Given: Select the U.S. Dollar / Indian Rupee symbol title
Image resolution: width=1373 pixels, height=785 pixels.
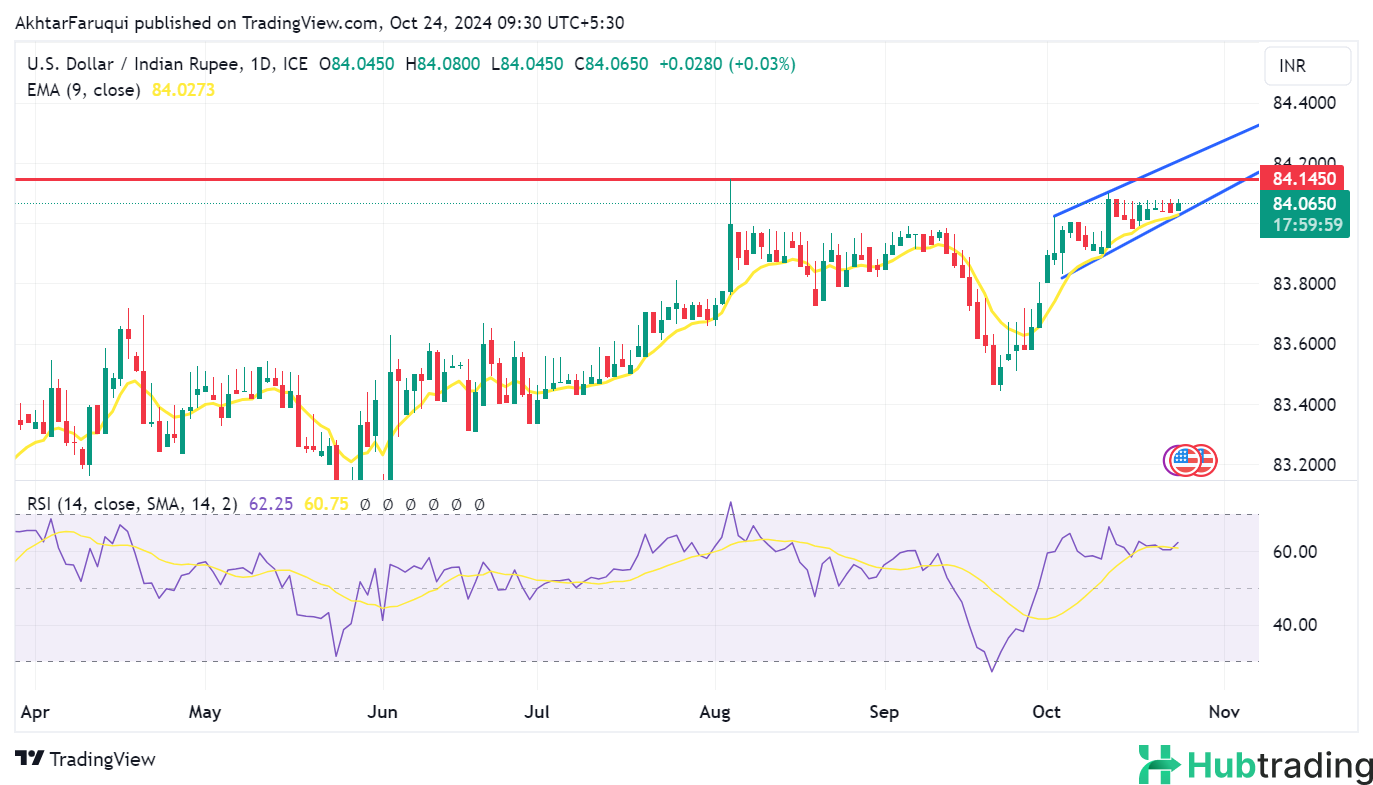Looking at the screenshot, I should pos(132,64).
